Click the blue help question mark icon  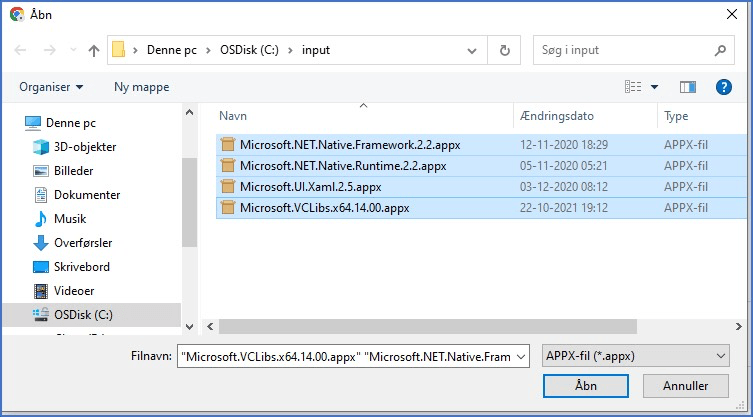point(724,87)
